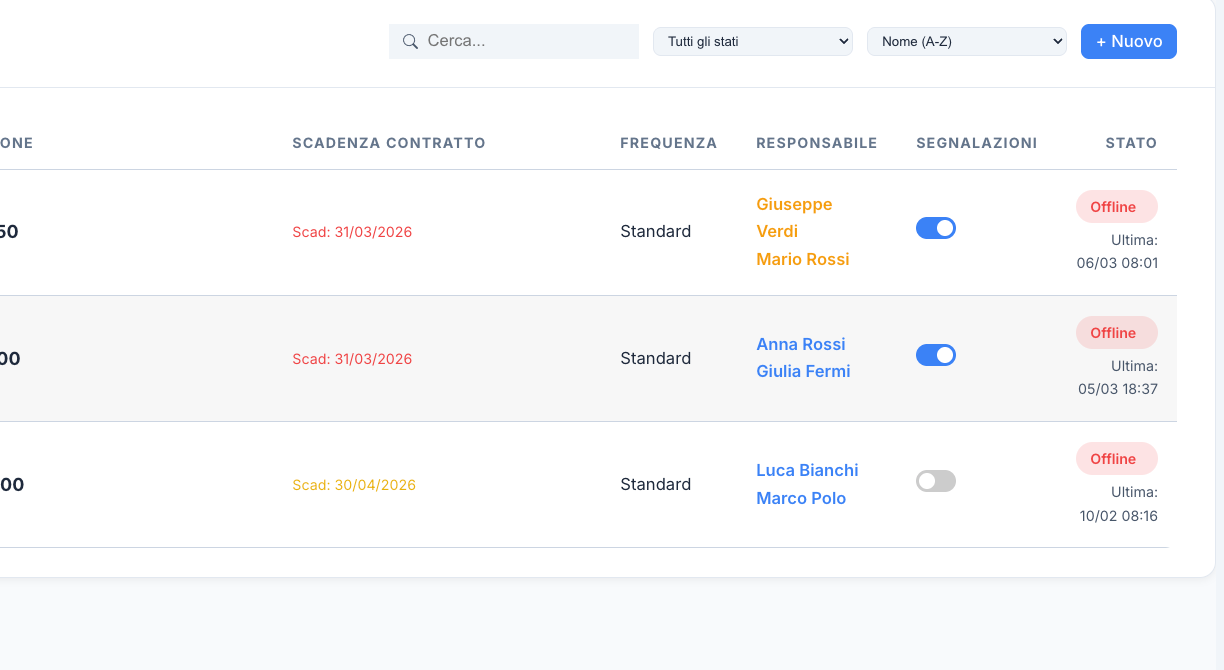Focus the Cerca... search field
This screenshot has width=1224, height=670.
[525, 42]
